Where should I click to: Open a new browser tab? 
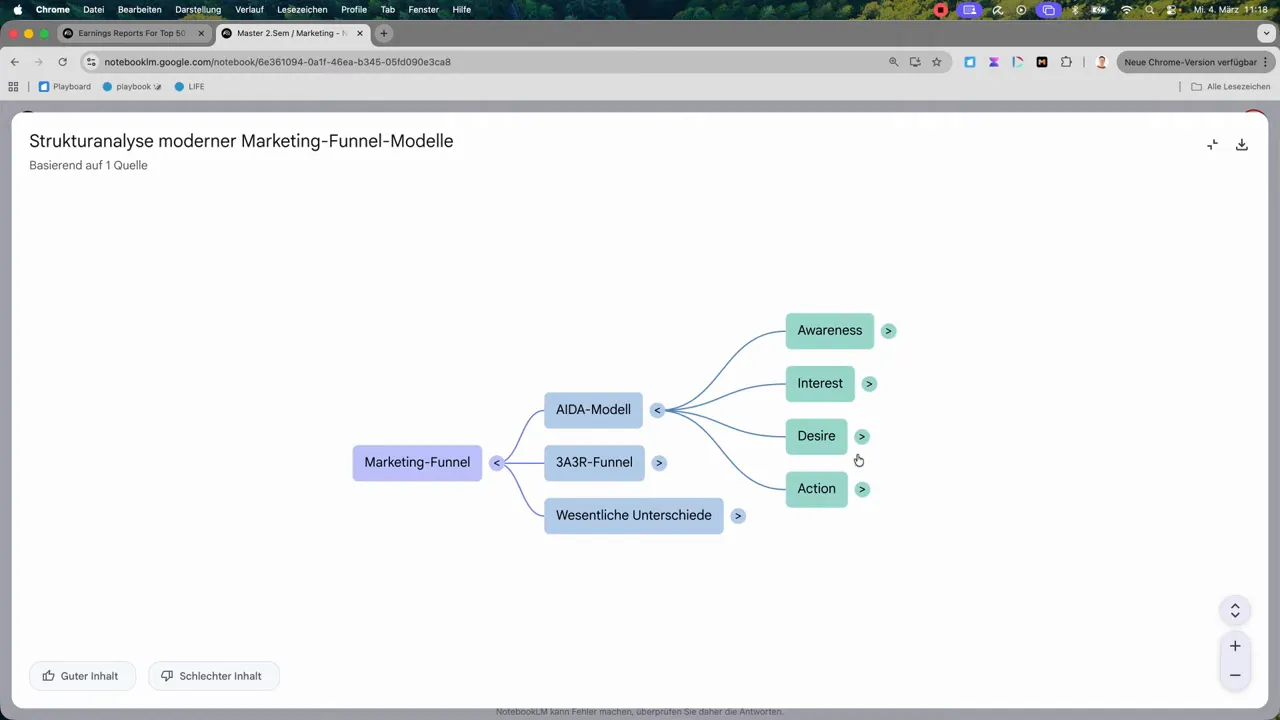pos(383,33)
